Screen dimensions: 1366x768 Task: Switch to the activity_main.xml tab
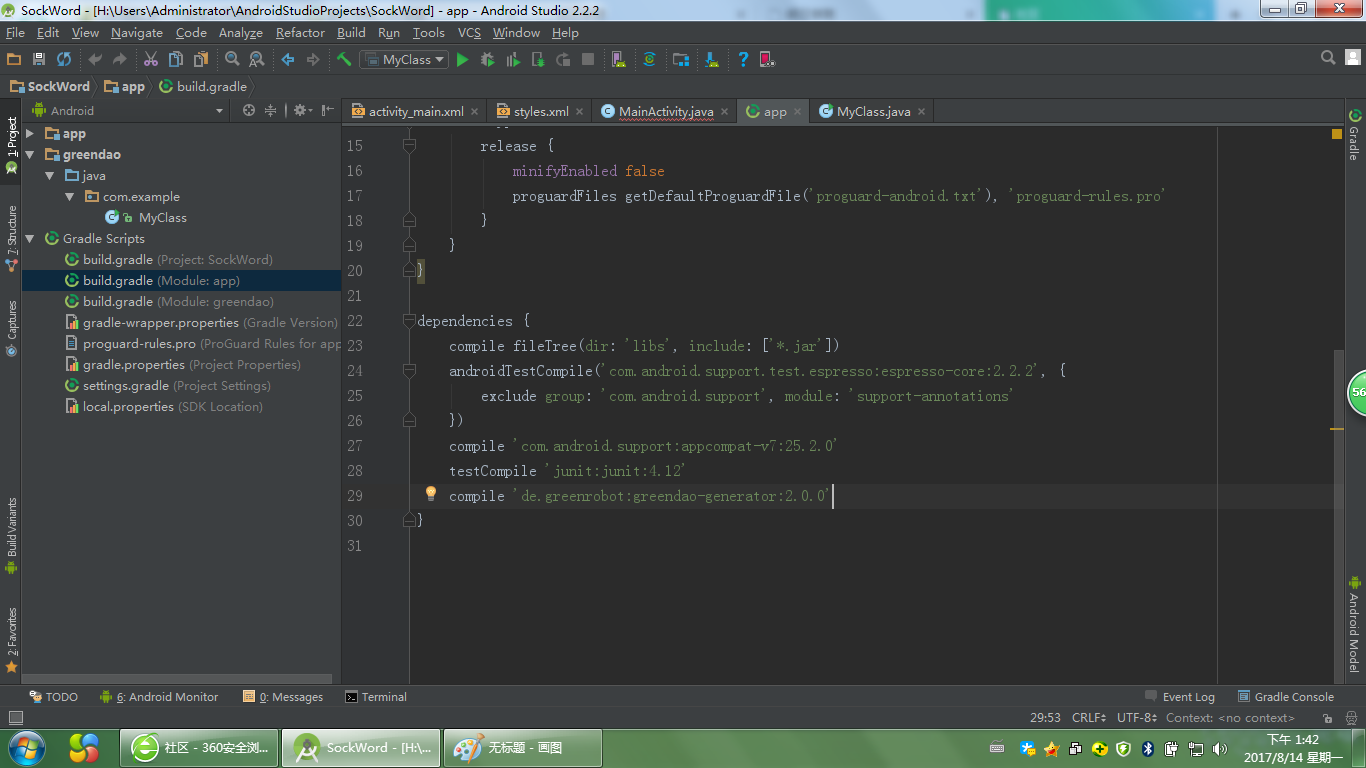point(415,111)
